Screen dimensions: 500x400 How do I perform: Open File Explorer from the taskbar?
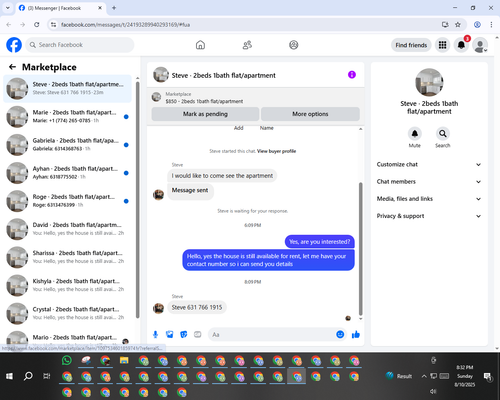pos(124,360)
